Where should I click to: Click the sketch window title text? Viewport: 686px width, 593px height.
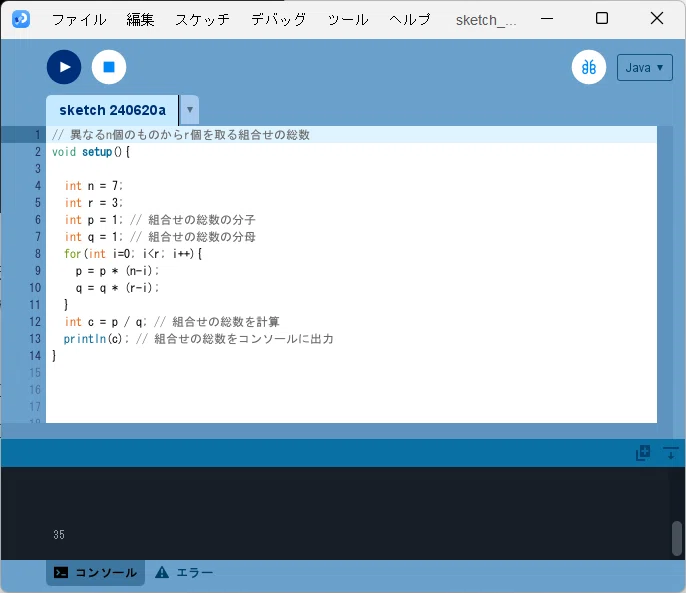(486, 20)
